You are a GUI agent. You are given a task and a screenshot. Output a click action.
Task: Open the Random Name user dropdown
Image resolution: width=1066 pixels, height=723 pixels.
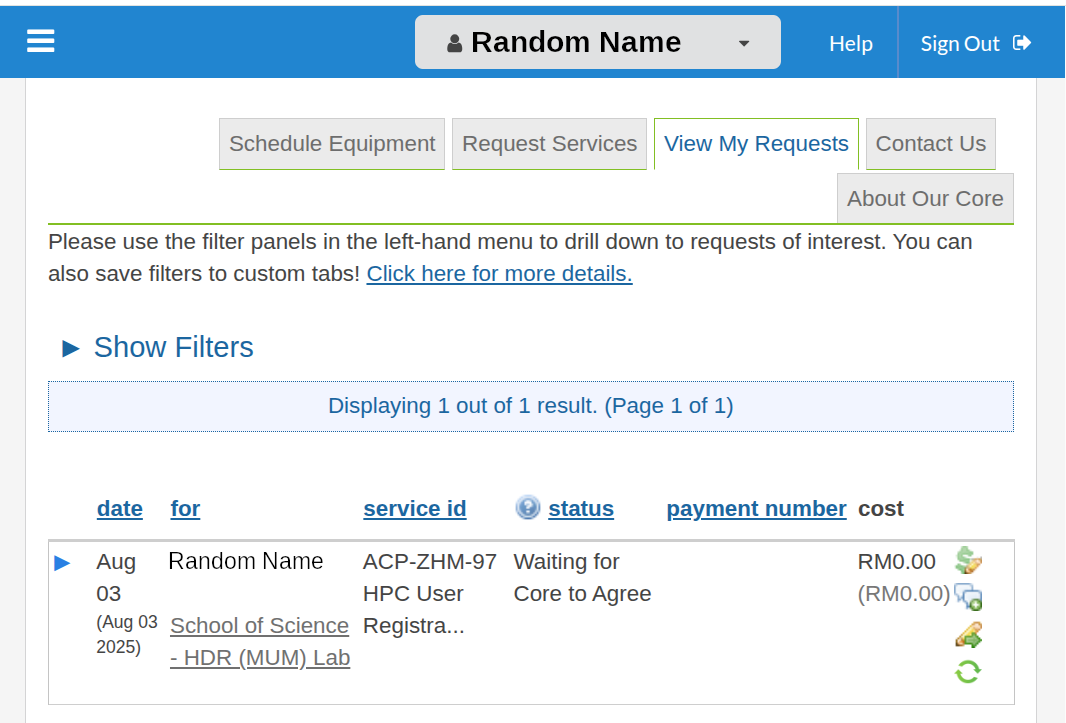pos(743,43)
